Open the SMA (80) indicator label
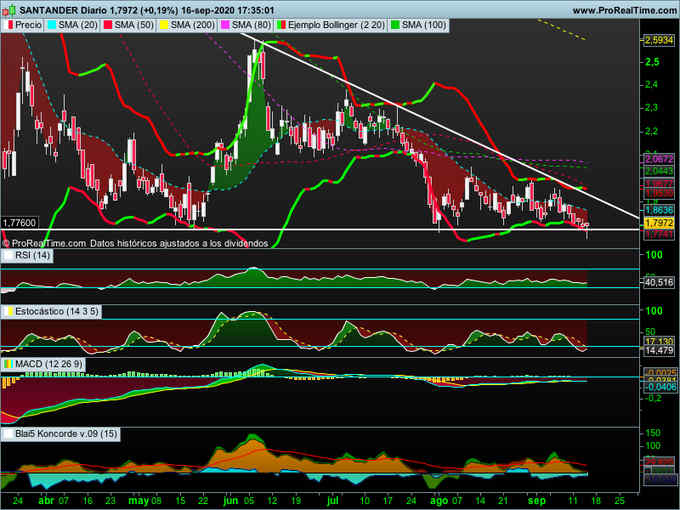The image size is (680, 510). tap(251, 25)
